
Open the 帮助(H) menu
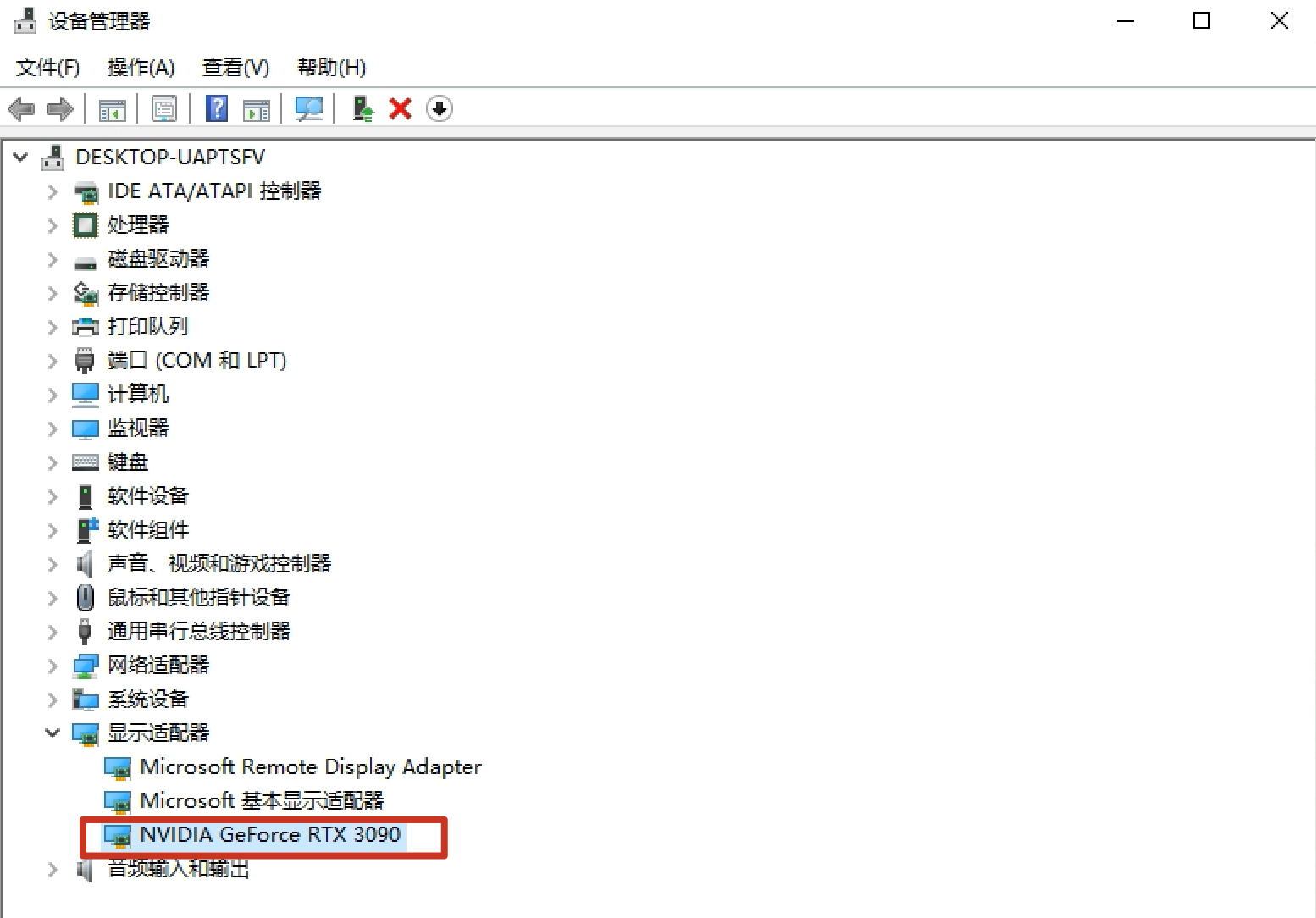pyautogui.click(x=331, y=68)
